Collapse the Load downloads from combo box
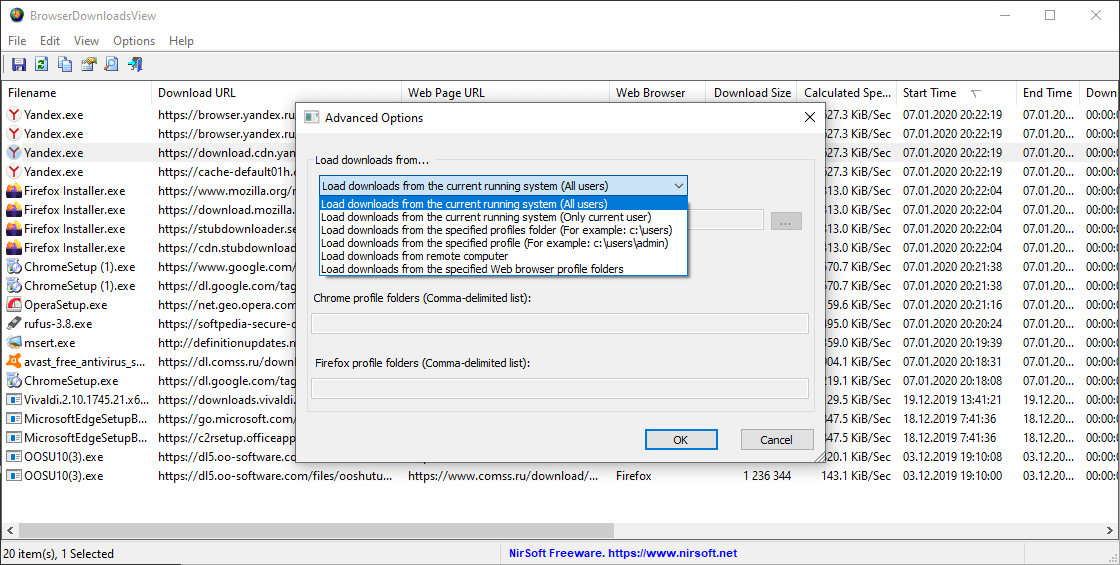This screenshot has height=565, width=1120. [x=678, y=186]
